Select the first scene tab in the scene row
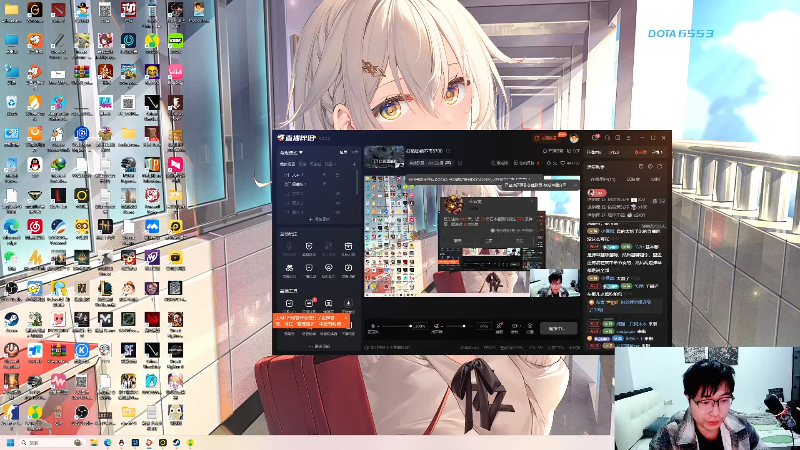This screenshot has height=450, width=800. (x=287, y=164)
